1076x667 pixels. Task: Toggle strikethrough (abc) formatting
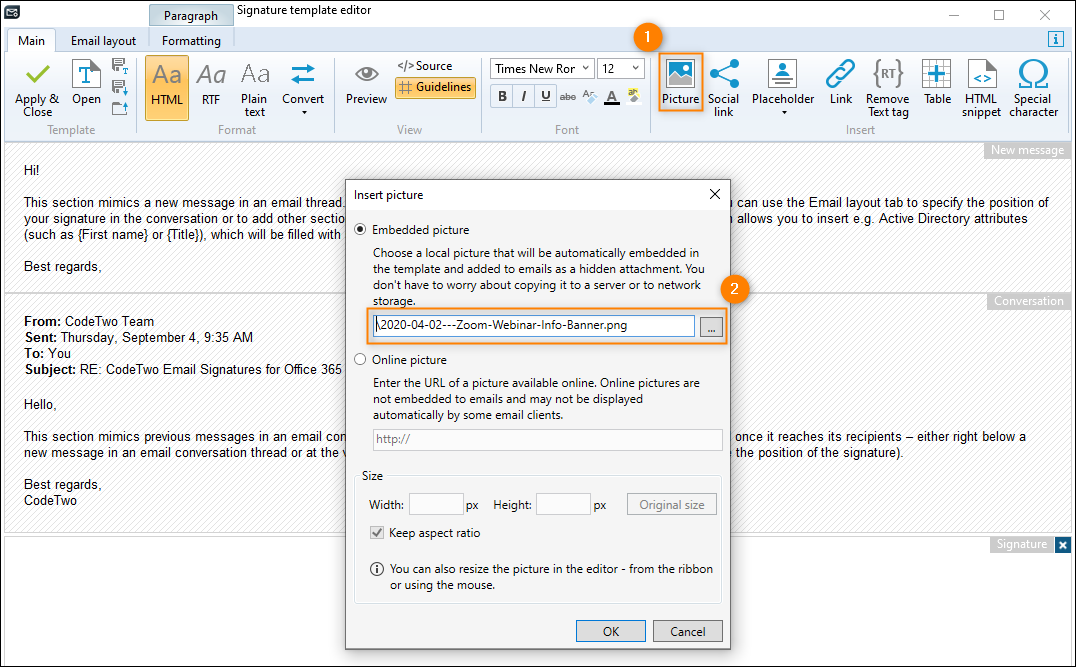[x=568, y=97]
